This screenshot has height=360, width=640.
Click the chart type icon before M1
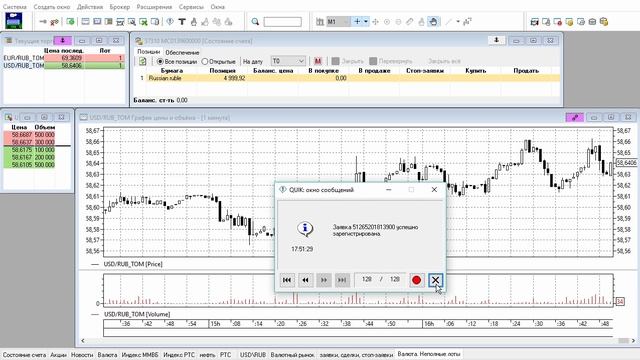[320, 22]
